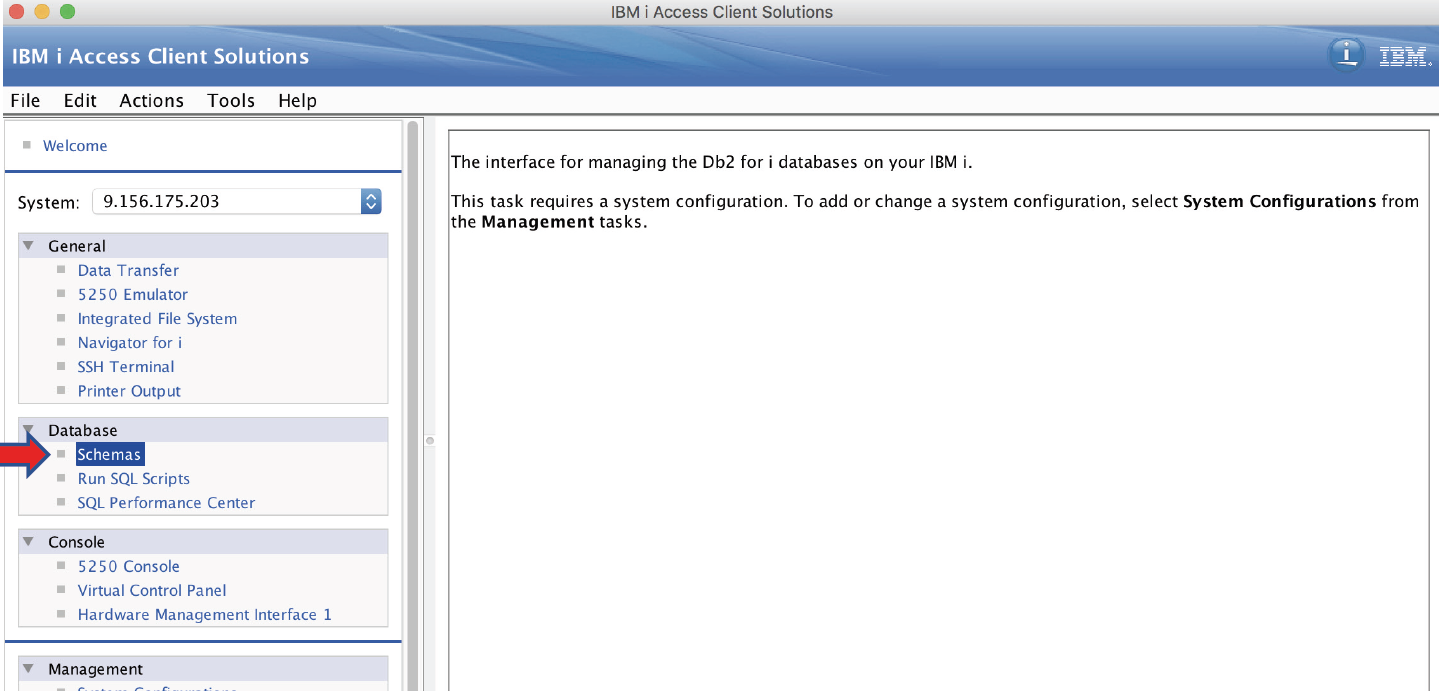Click the bullet icon next to Data Transfer

click(x=62, y=270)
